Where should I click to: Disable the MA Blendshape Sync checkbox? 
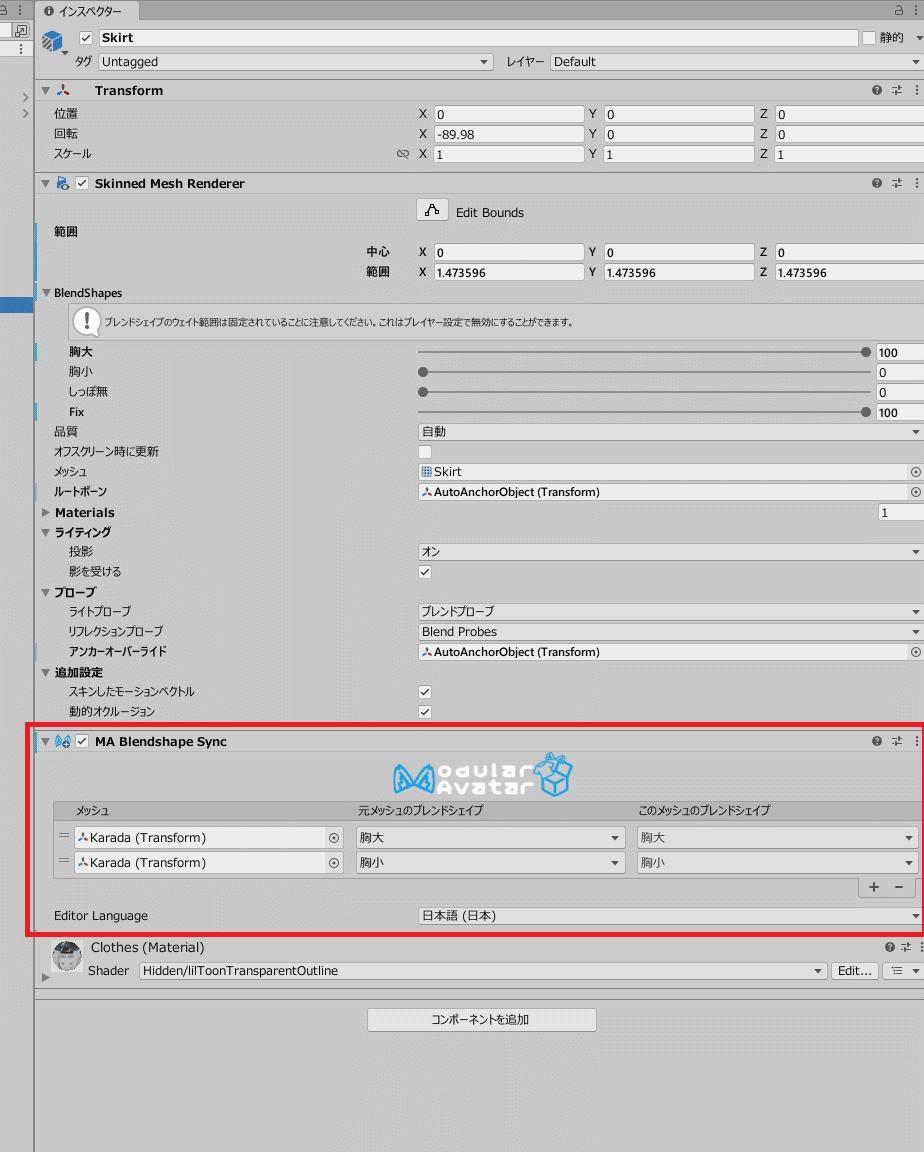[x=82, y=741]
